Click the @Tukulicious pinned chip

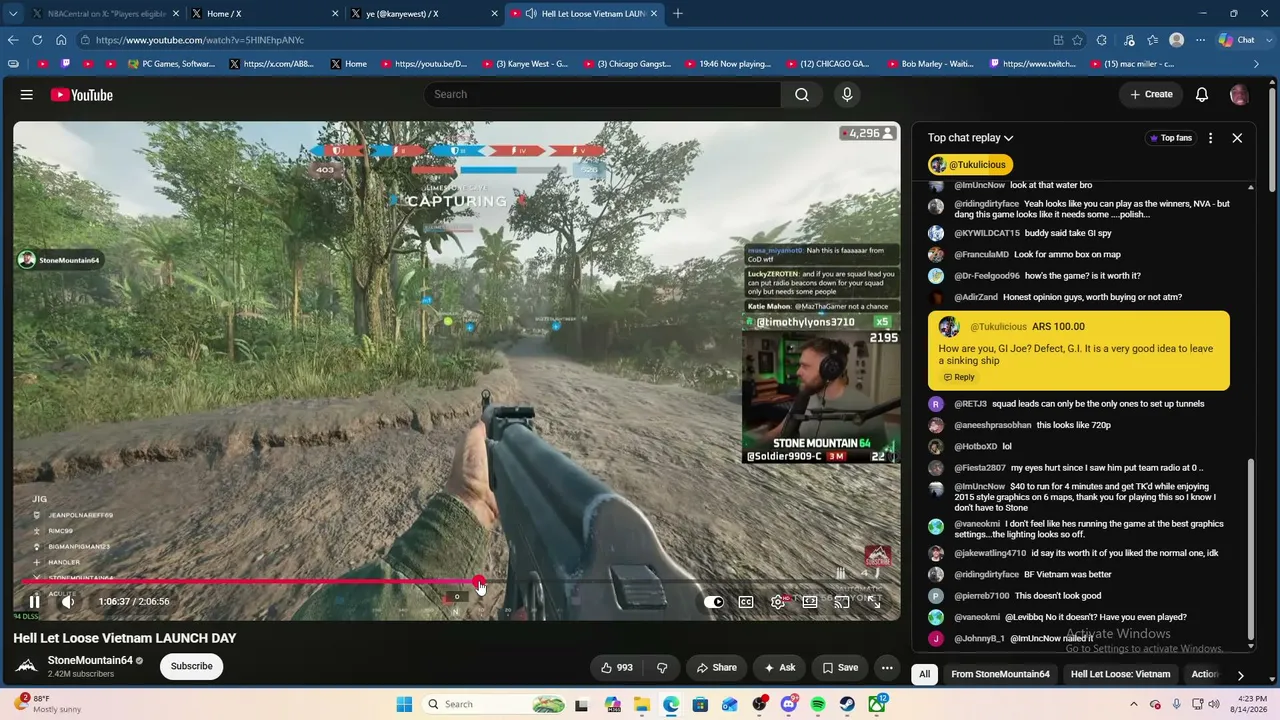coord(970,165)
